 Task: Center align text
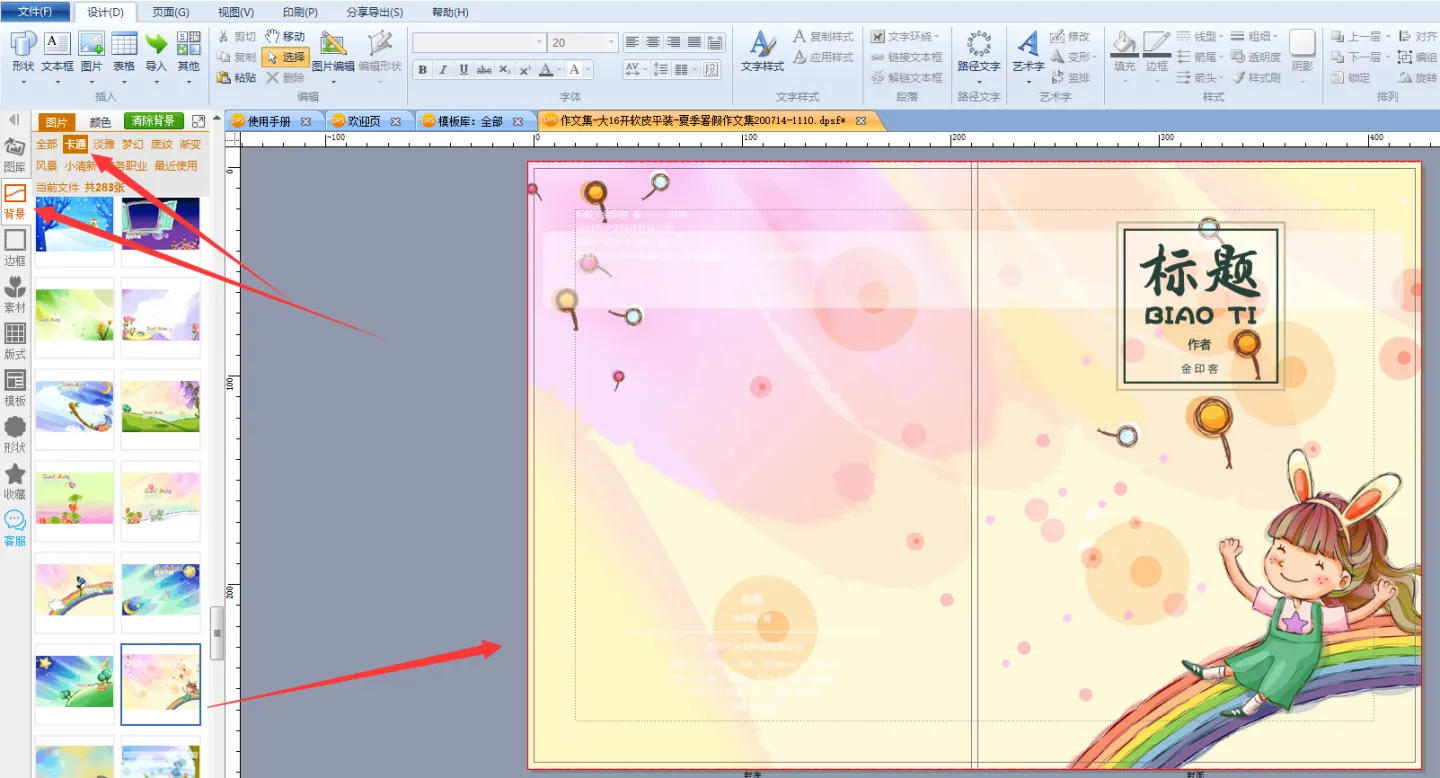coord(653,42)
